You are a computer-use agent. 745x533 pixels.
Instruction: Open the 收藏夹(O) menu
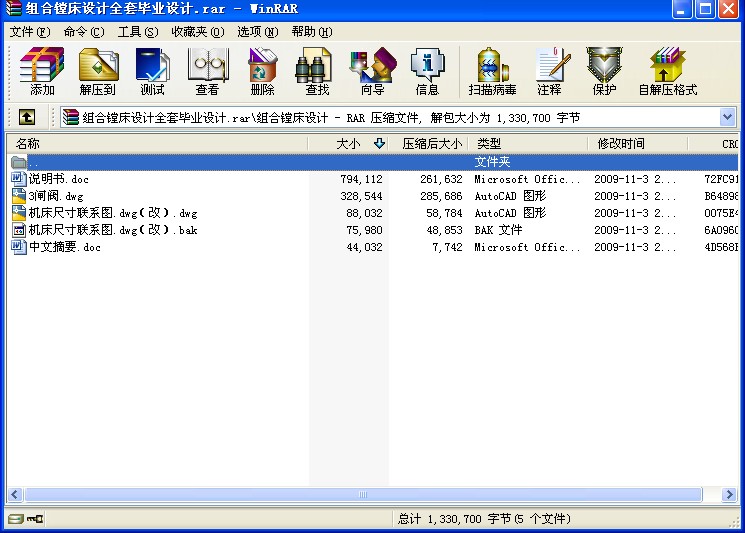click(x=198, y=32)
